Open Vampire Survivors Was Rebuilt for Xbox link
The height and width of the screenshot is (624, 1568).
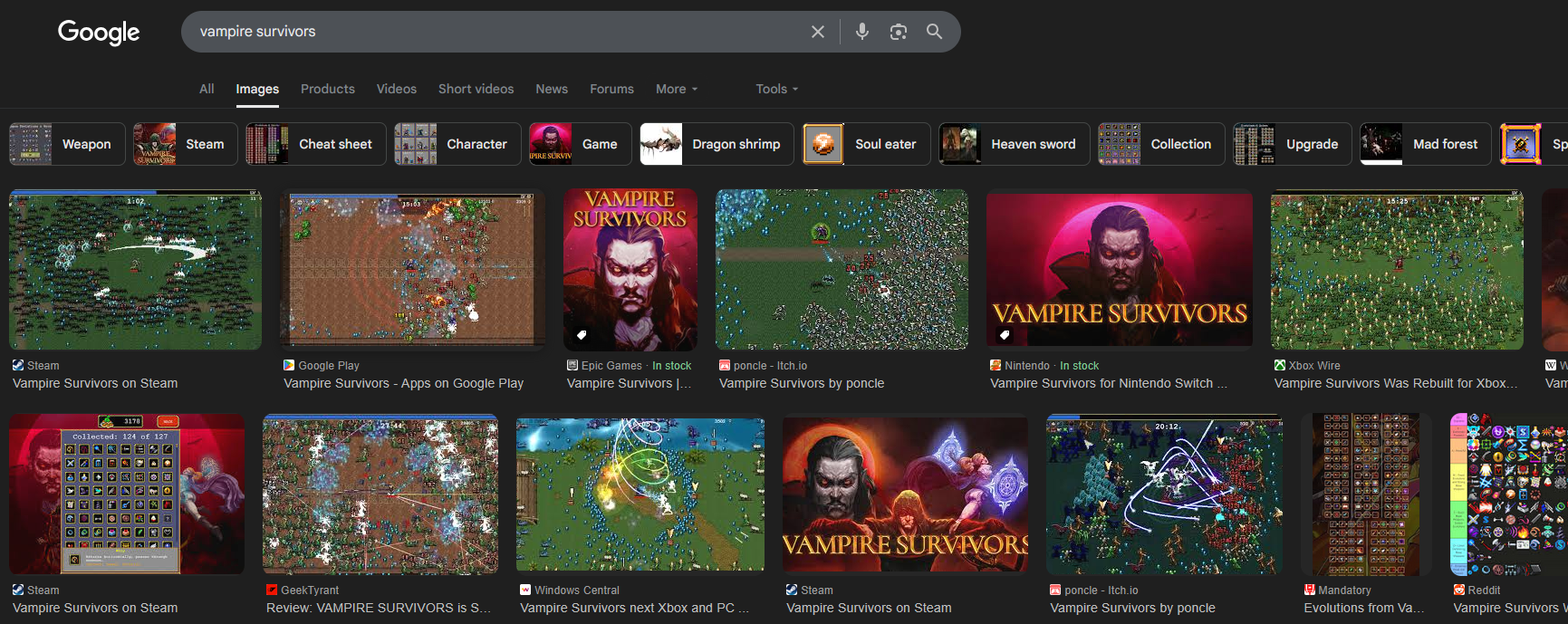(x=1396, y=383)
